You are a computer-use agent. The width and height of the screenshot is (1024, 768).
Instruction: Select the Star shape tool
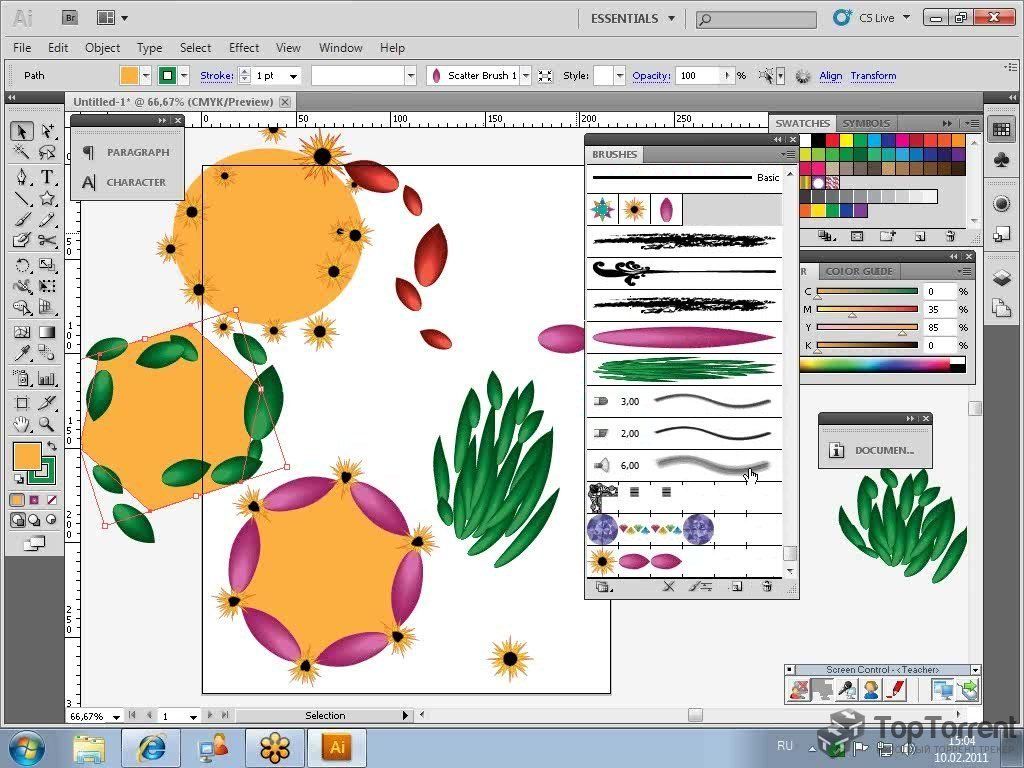tap(47, 199)
